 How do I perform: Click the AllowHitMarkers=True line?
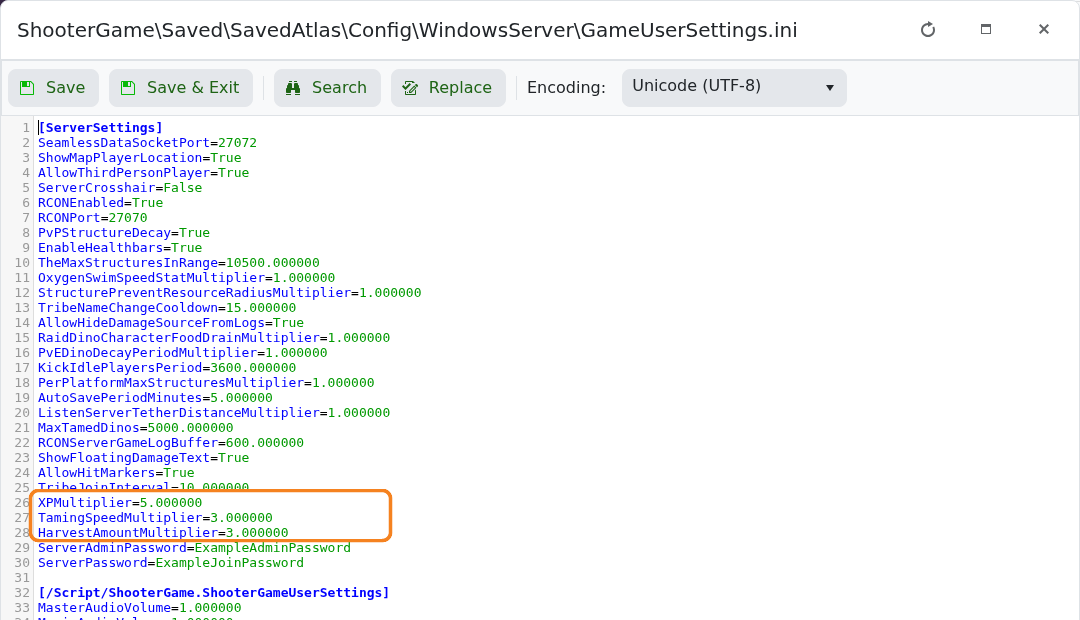(x=116, y=473)
